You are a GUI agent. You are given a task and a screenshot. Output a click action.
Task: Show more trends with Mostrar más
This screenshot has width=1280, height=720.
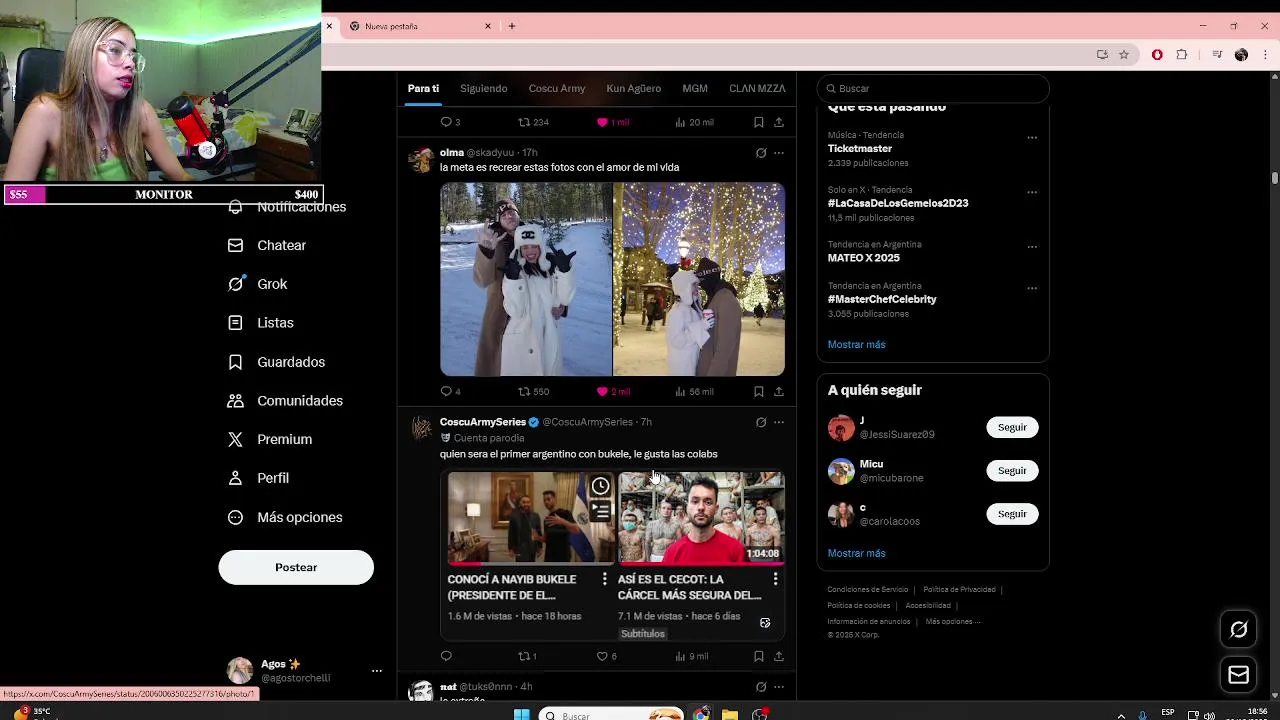pyautogui.click(x=856, y=344)
